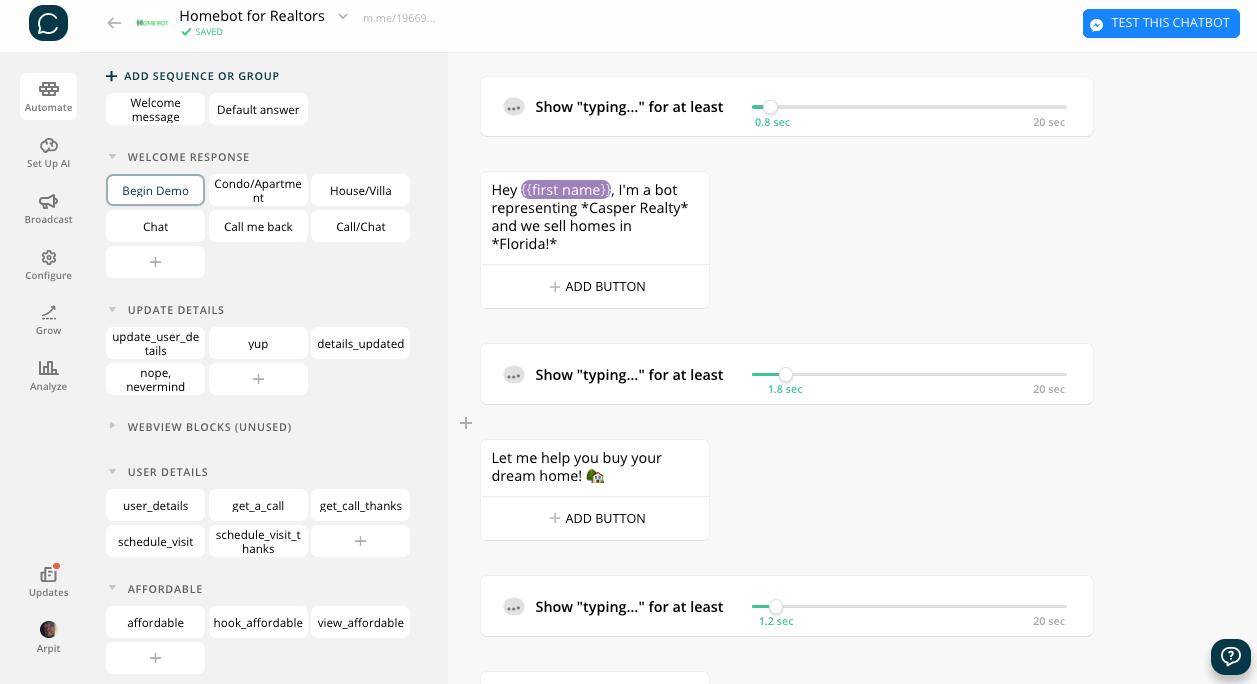Image resolution: width=1257 pixels, height=684 pixels.
Task: Open the Analyze section
Action: (48, 374)
